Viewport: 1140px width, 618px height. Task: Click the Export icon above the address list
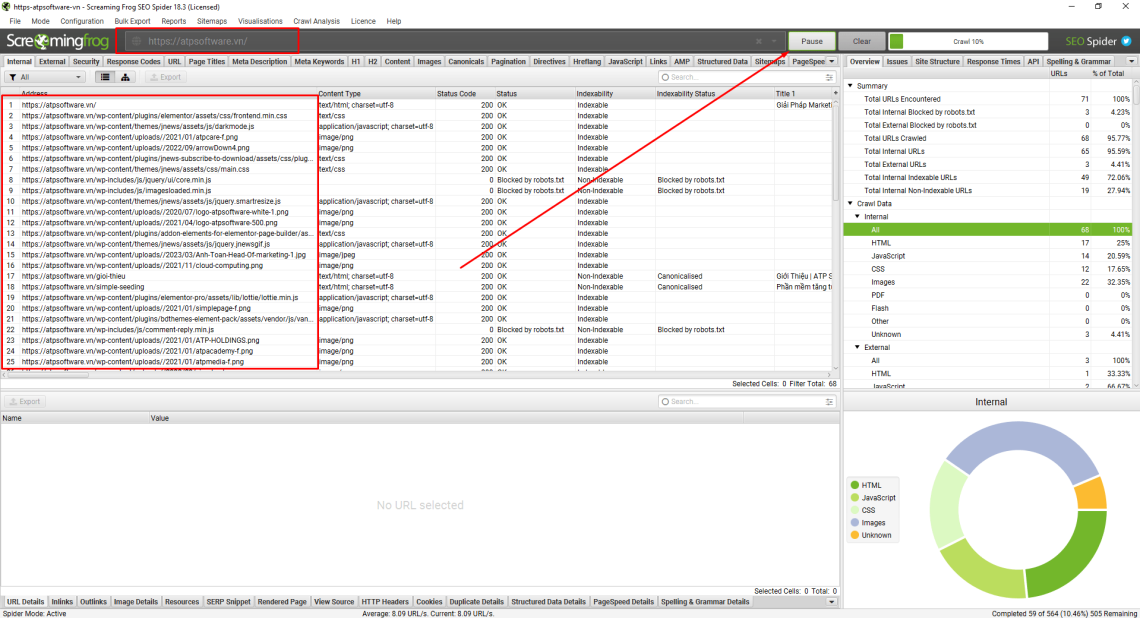coord(163,77)
